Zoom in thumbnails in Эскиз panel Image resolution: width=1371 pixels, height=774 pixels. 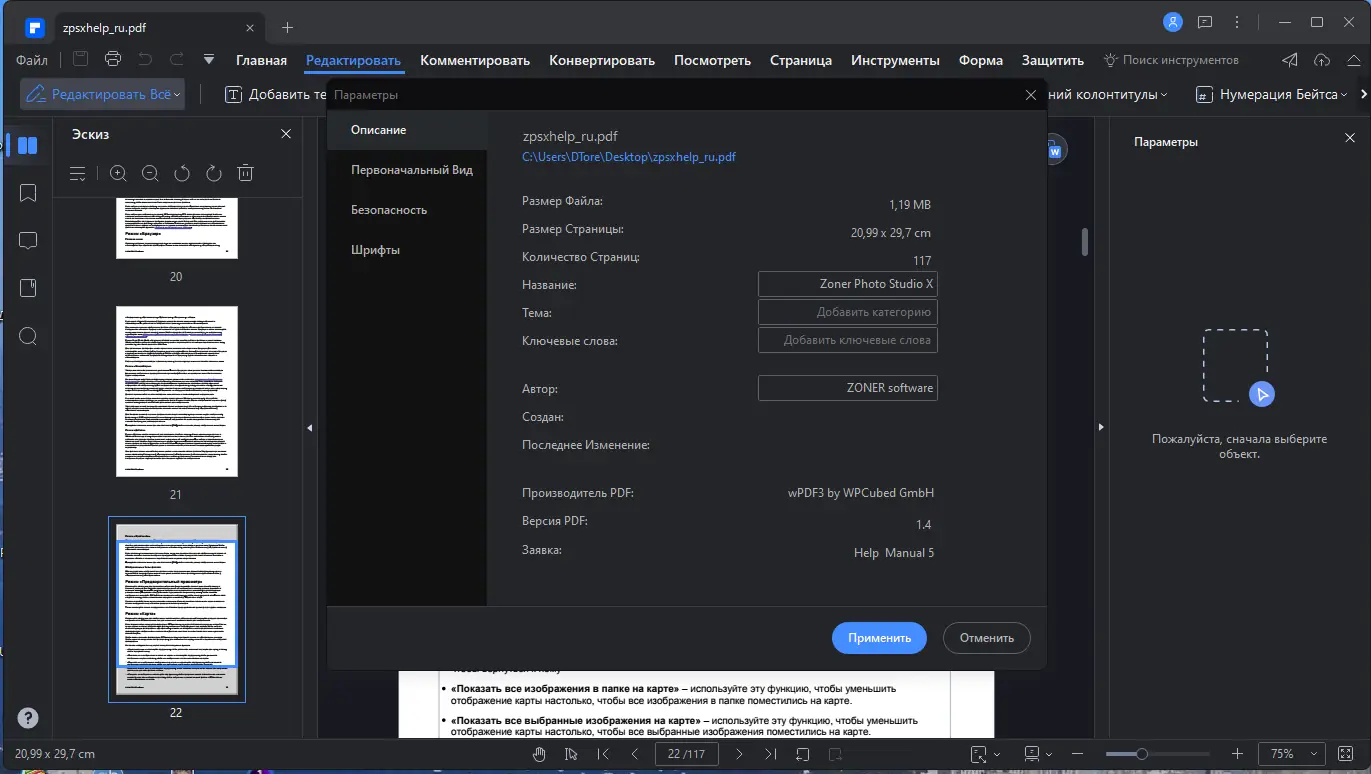tap(118, 174)
